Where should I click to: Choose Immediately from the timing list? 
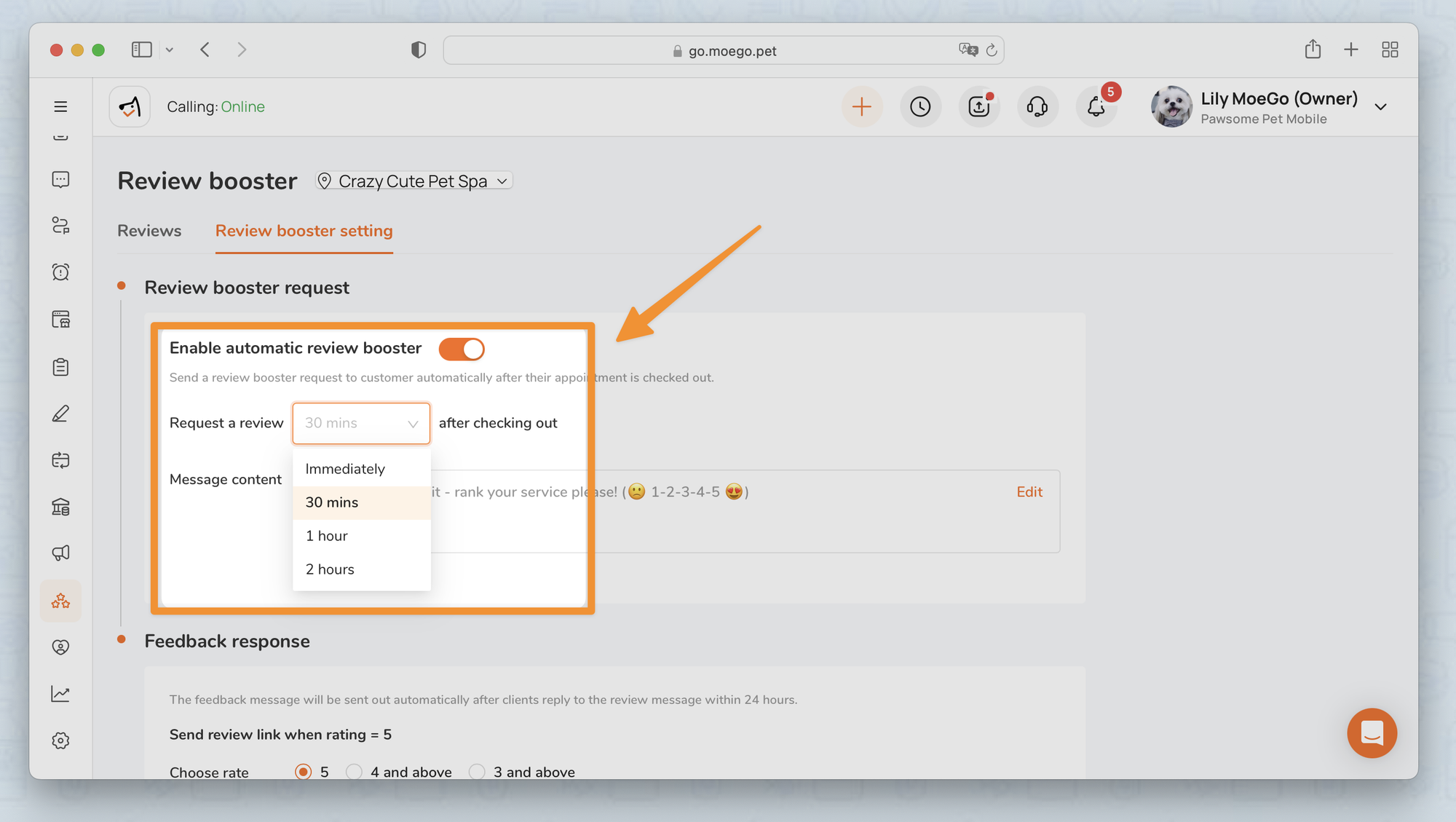(x=362, y=469)
